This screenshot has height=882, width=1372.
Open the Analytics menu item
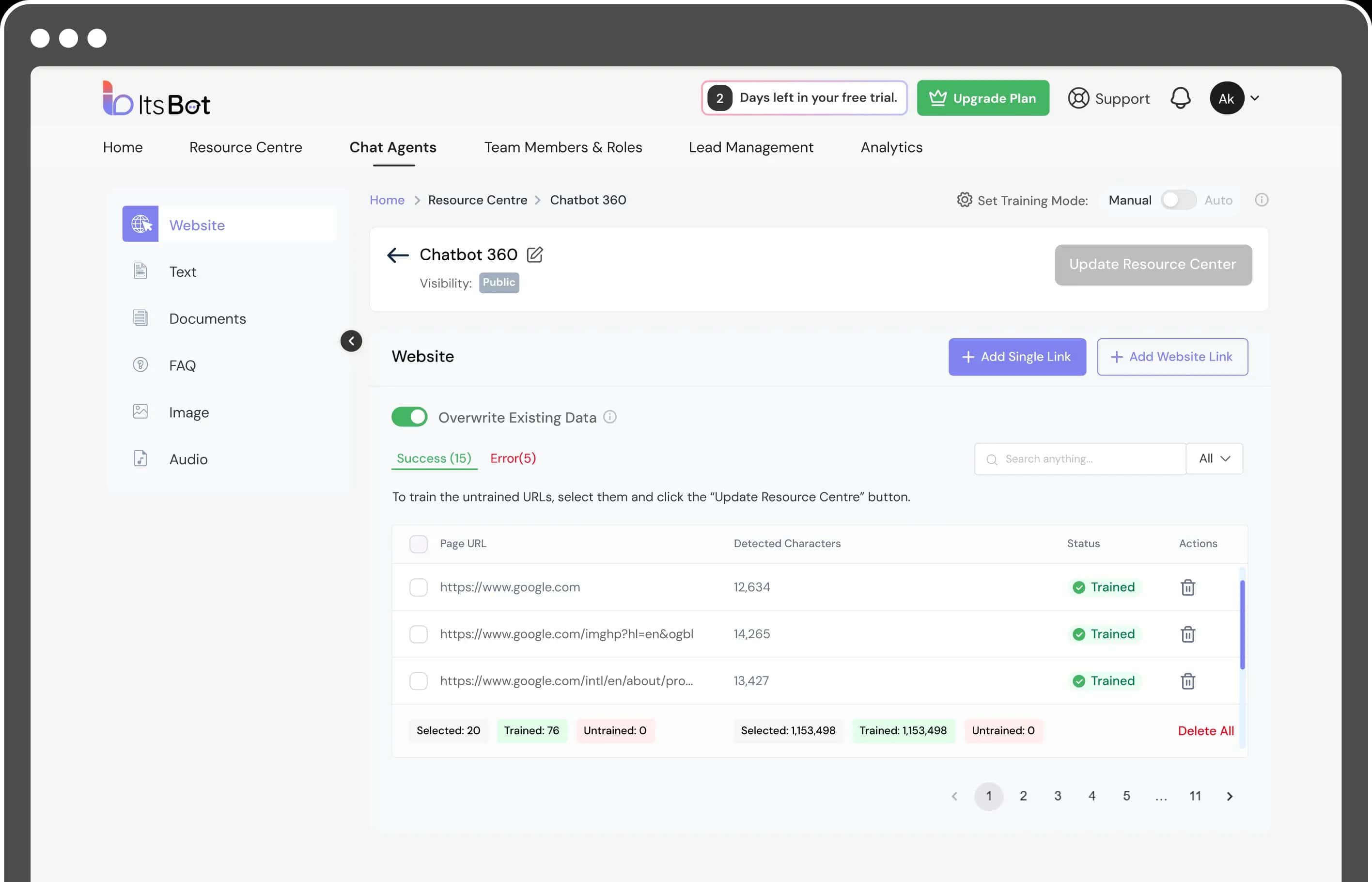[891, 147]
